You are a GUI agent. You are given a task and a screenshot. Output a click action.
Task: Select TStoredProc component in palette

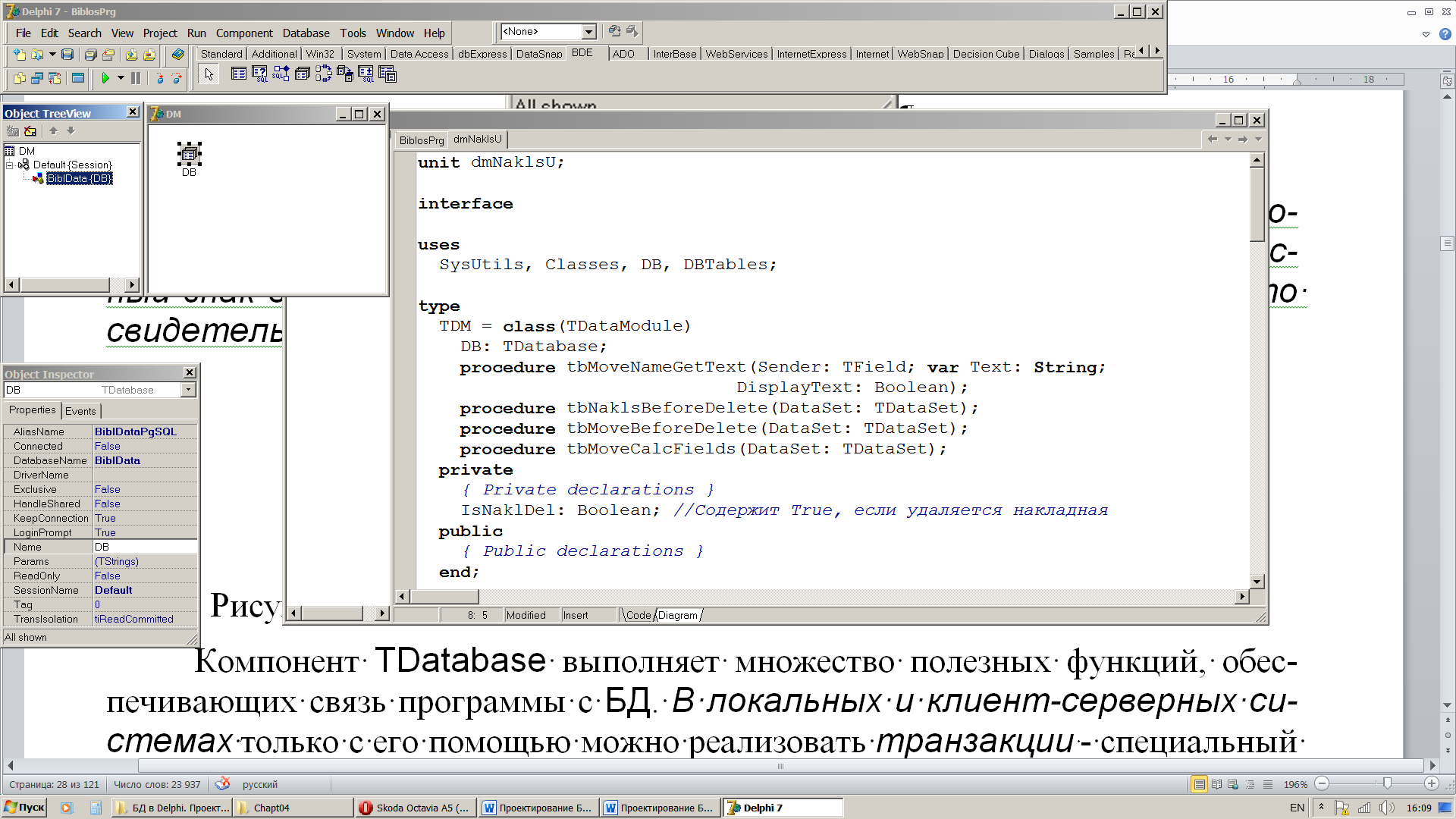(x=281, y=74)
